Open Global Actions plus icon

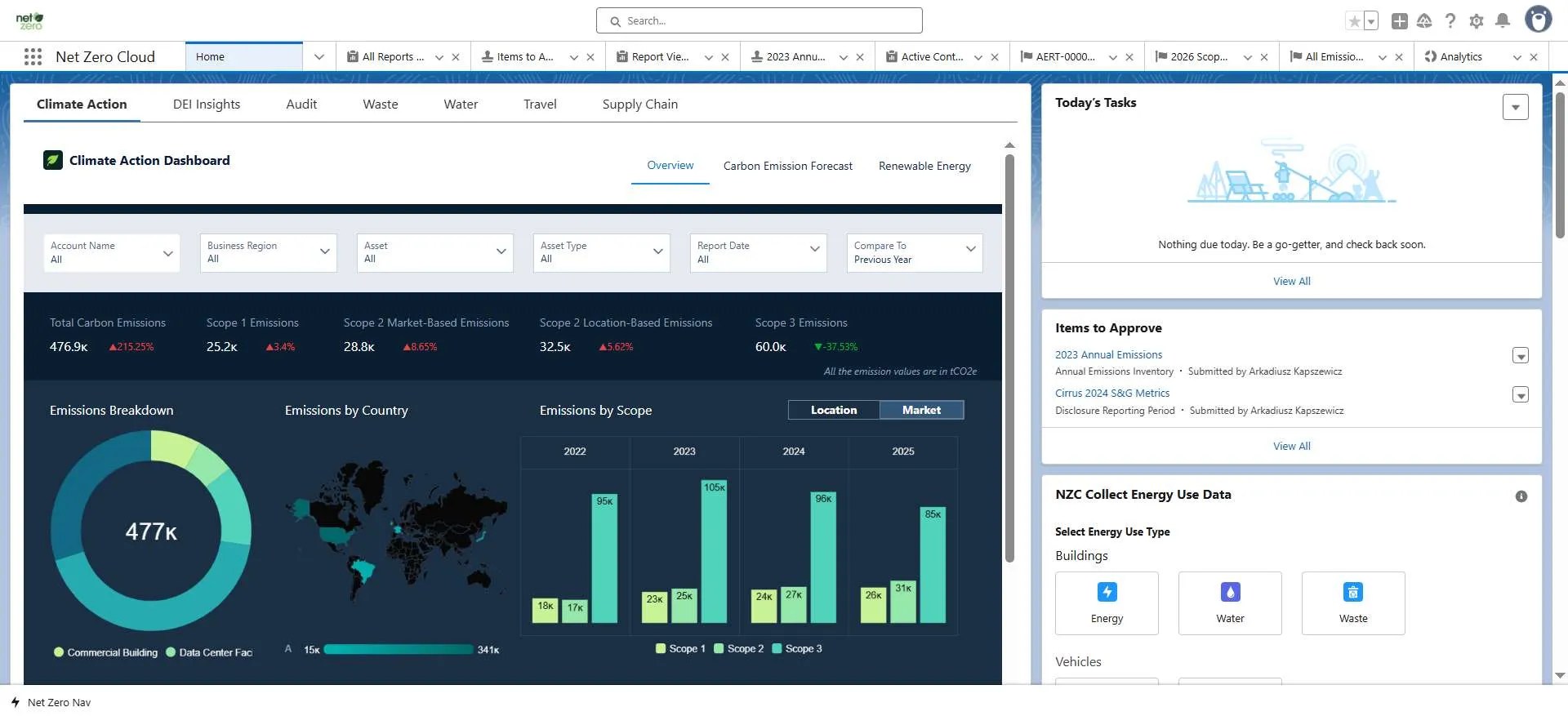click(x=1400, y=21)
